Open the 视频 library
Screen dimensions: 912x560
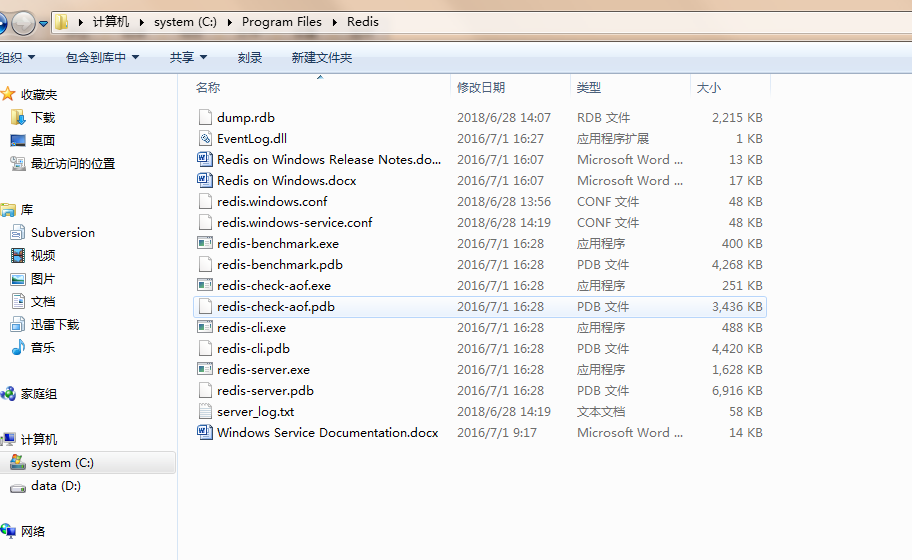(43, 255)
